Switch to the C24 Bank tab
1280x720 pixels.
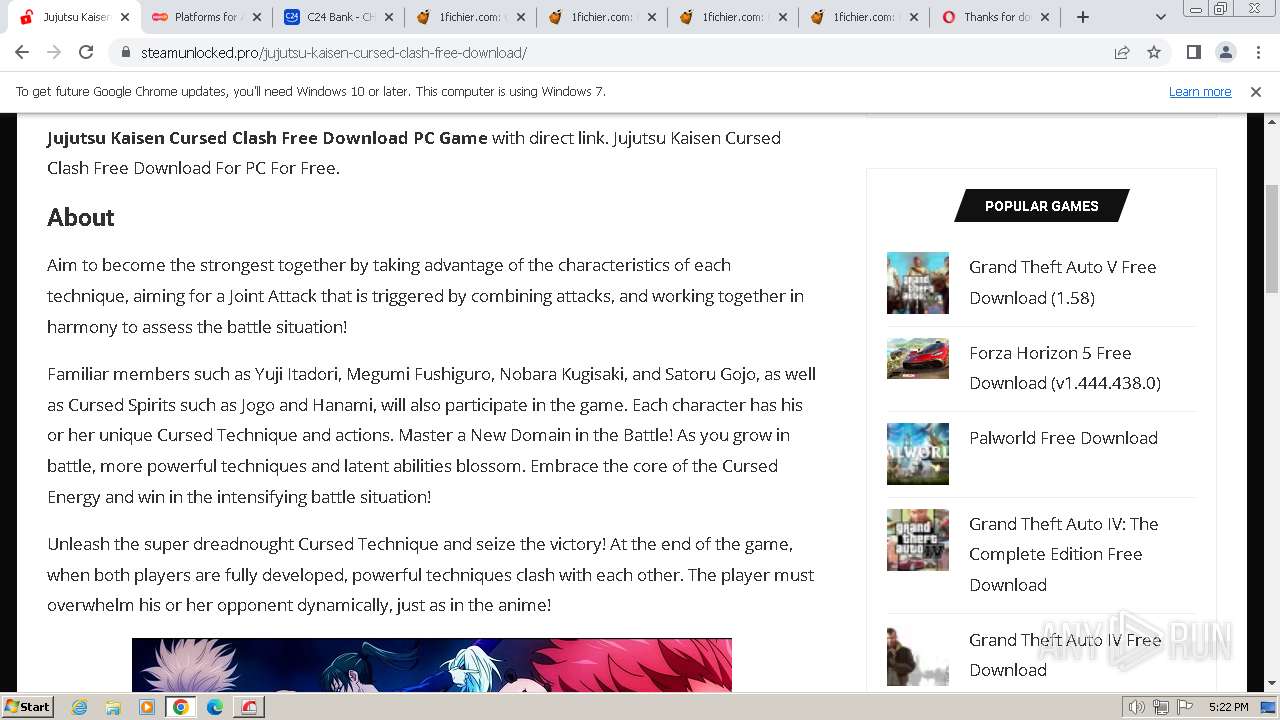(338, 17)
